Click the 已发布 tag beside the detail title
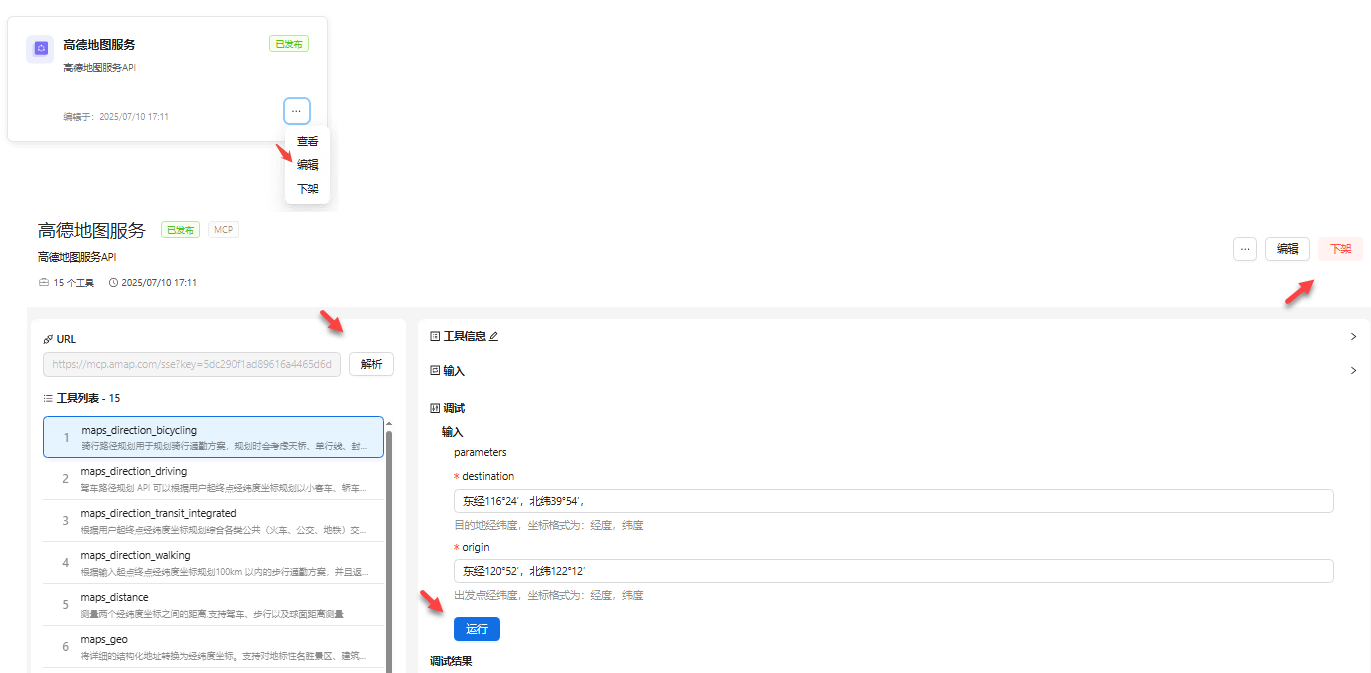 [181, 230]
